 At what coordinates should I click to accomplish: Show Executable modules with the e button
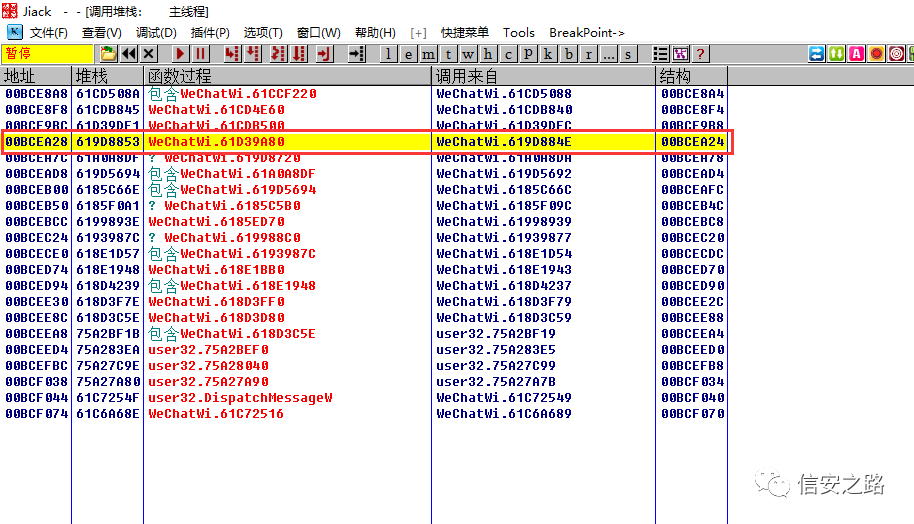[408, 54]
